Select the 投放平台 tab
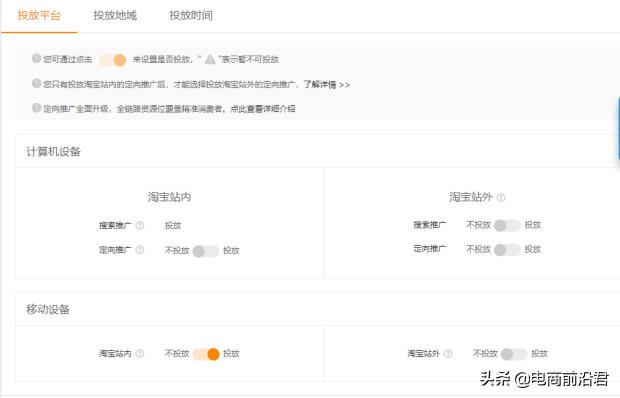This screenshot has height=398, width=620. point(39,15)
